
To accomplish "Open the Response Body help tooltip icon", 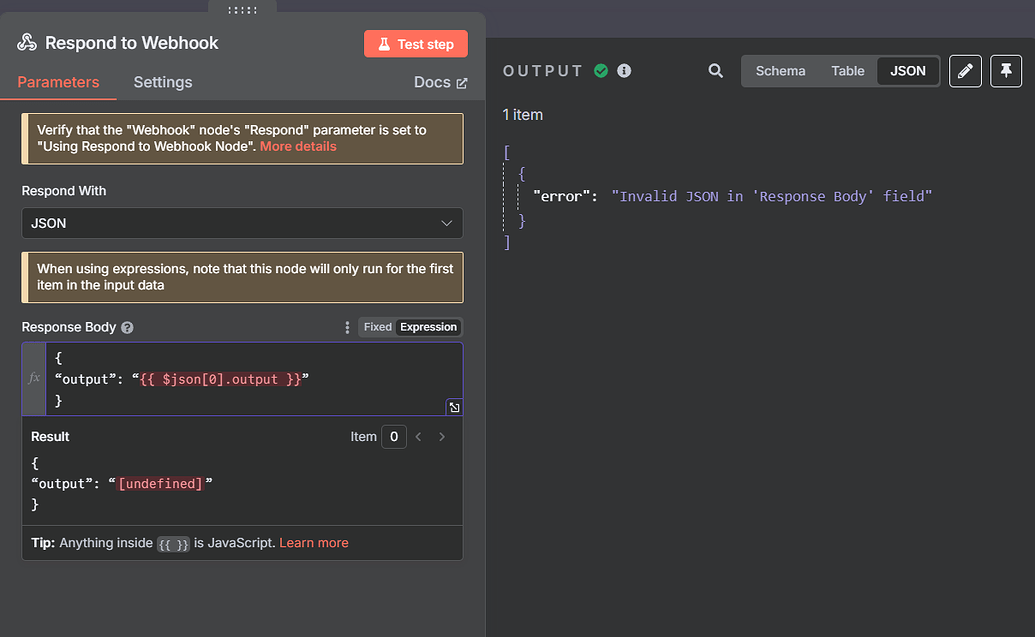I will pyautogui.click(x=126, y=327).
